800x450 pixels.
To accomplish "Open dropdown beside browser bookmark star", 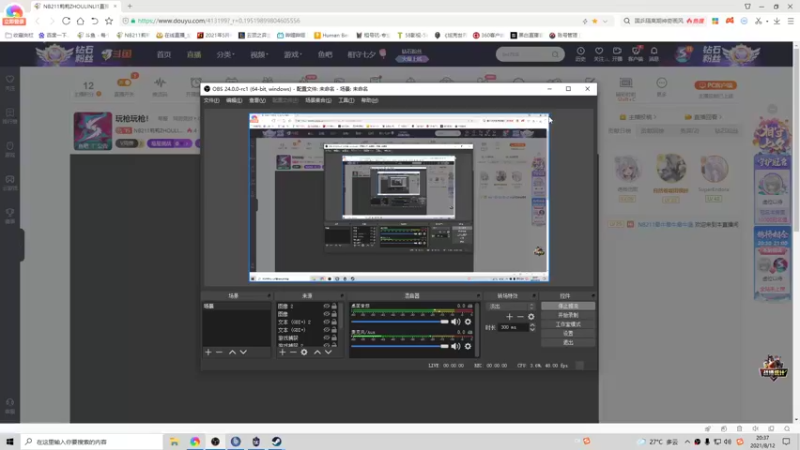I will pyautogui.click(x=605, y=21).
